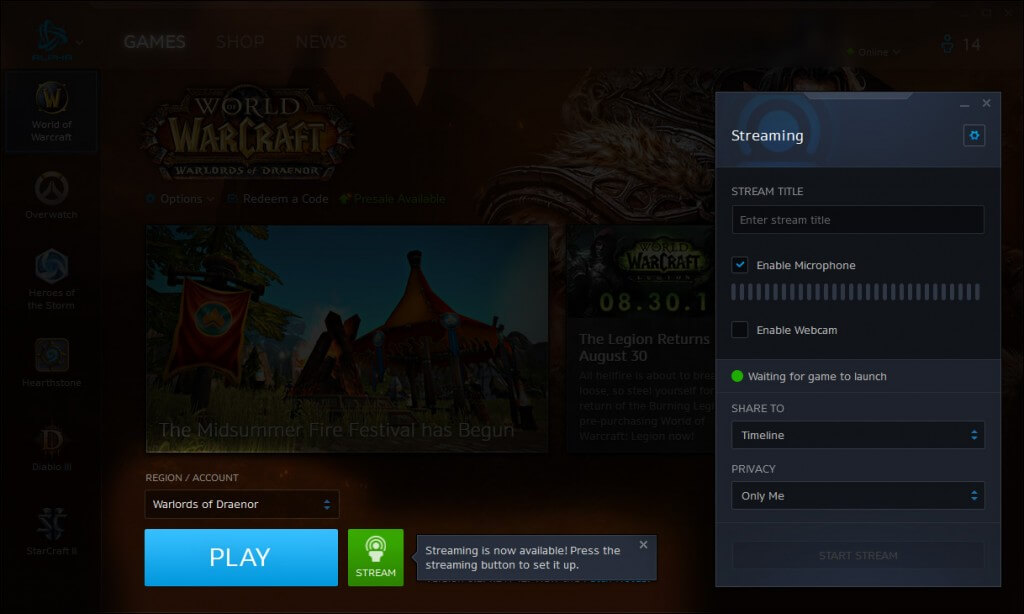1024x614 pixels.
Task: Open the friends list icon
Action: [947, 45]
